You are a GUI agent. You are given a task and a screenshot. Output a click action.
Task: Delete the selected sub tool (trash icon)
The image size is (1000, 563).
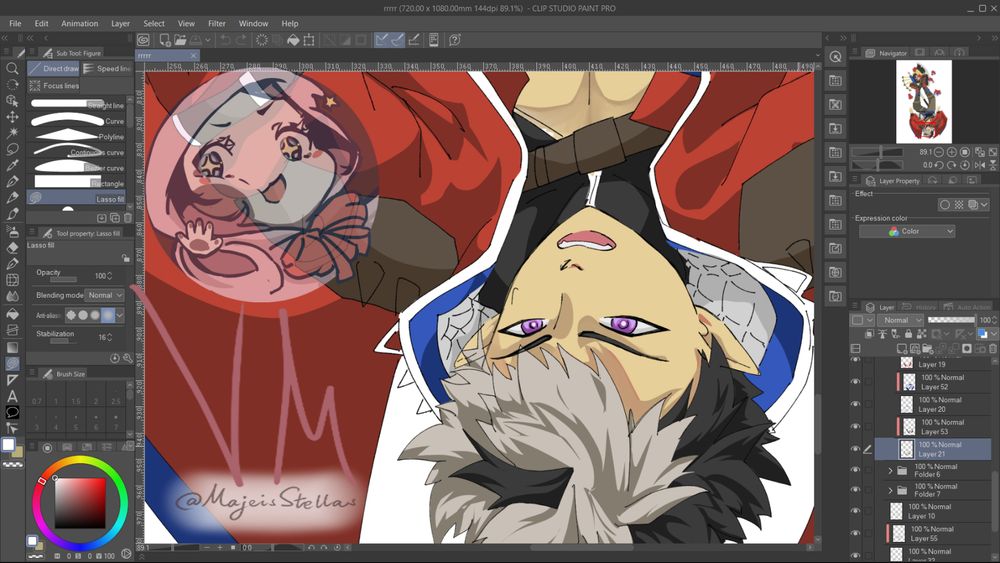click(x=128, y=217)
